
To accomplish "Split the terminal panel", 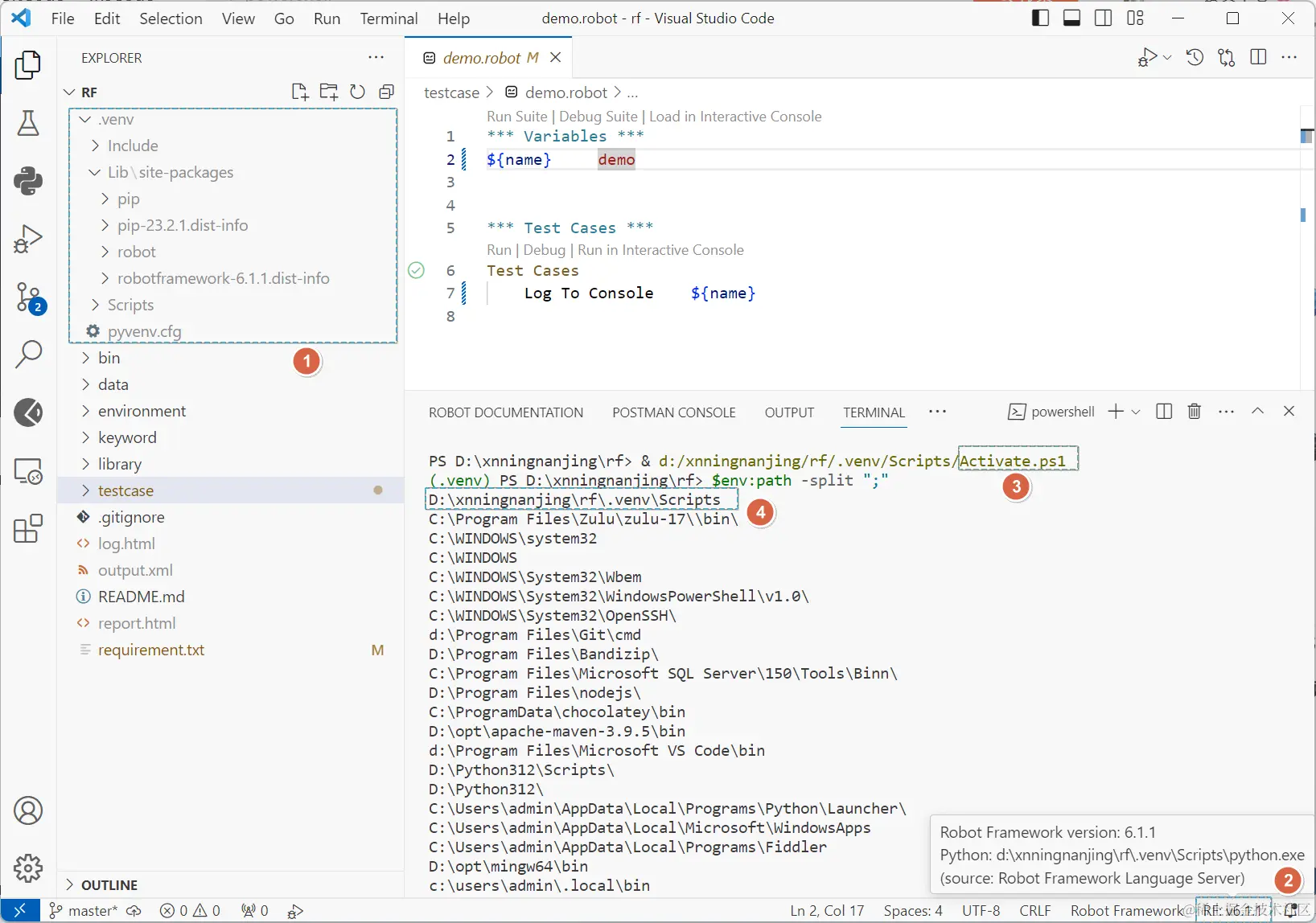I will click(x=1164, y=412).
